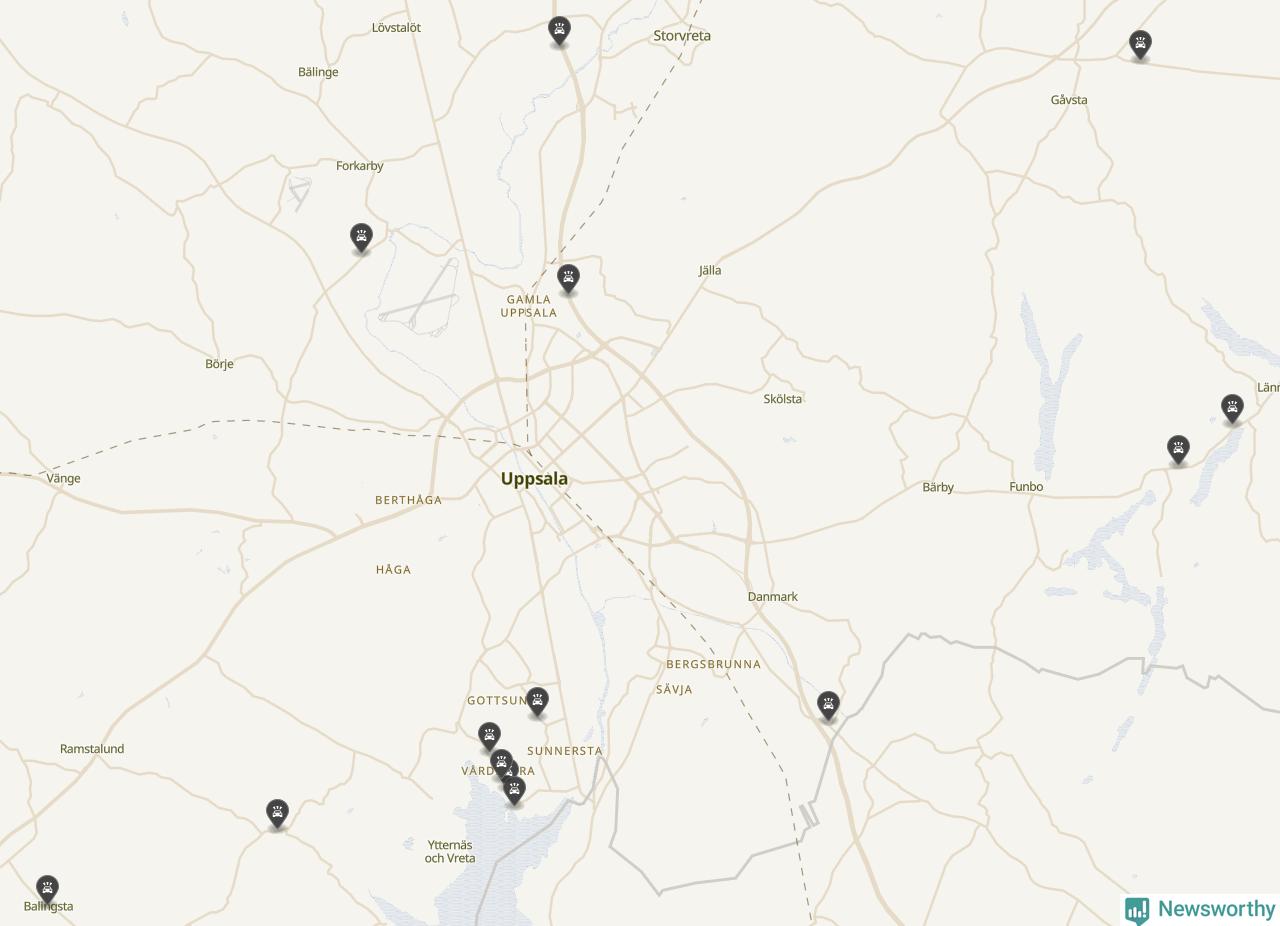Select the lowest car marker in Vårdsätra cluster
Viewport: 1280px width, 926px height.
tap(514, 790)
